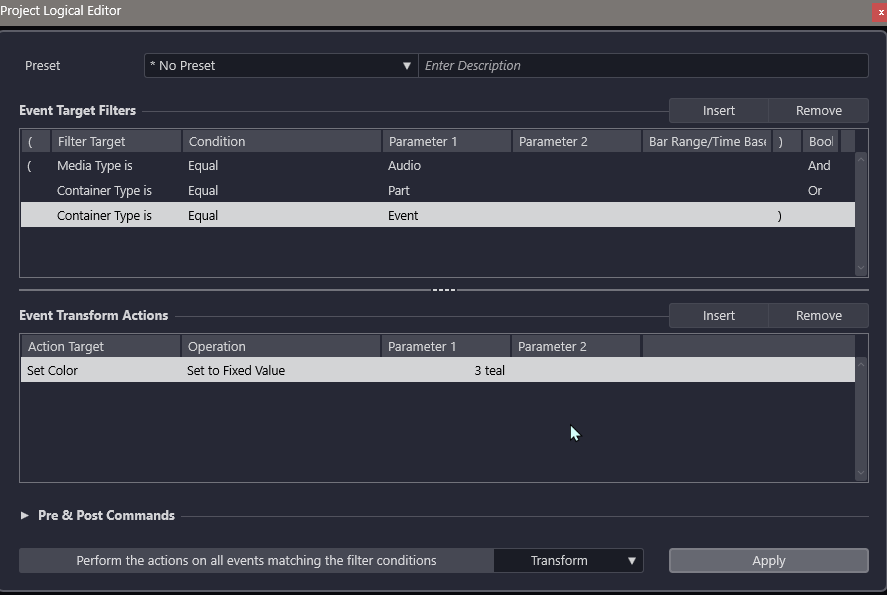The height and width of the screenshot is (595, 887).
Task: Click Insert above the Event Target Filters list
Action: tap(719, 110)
